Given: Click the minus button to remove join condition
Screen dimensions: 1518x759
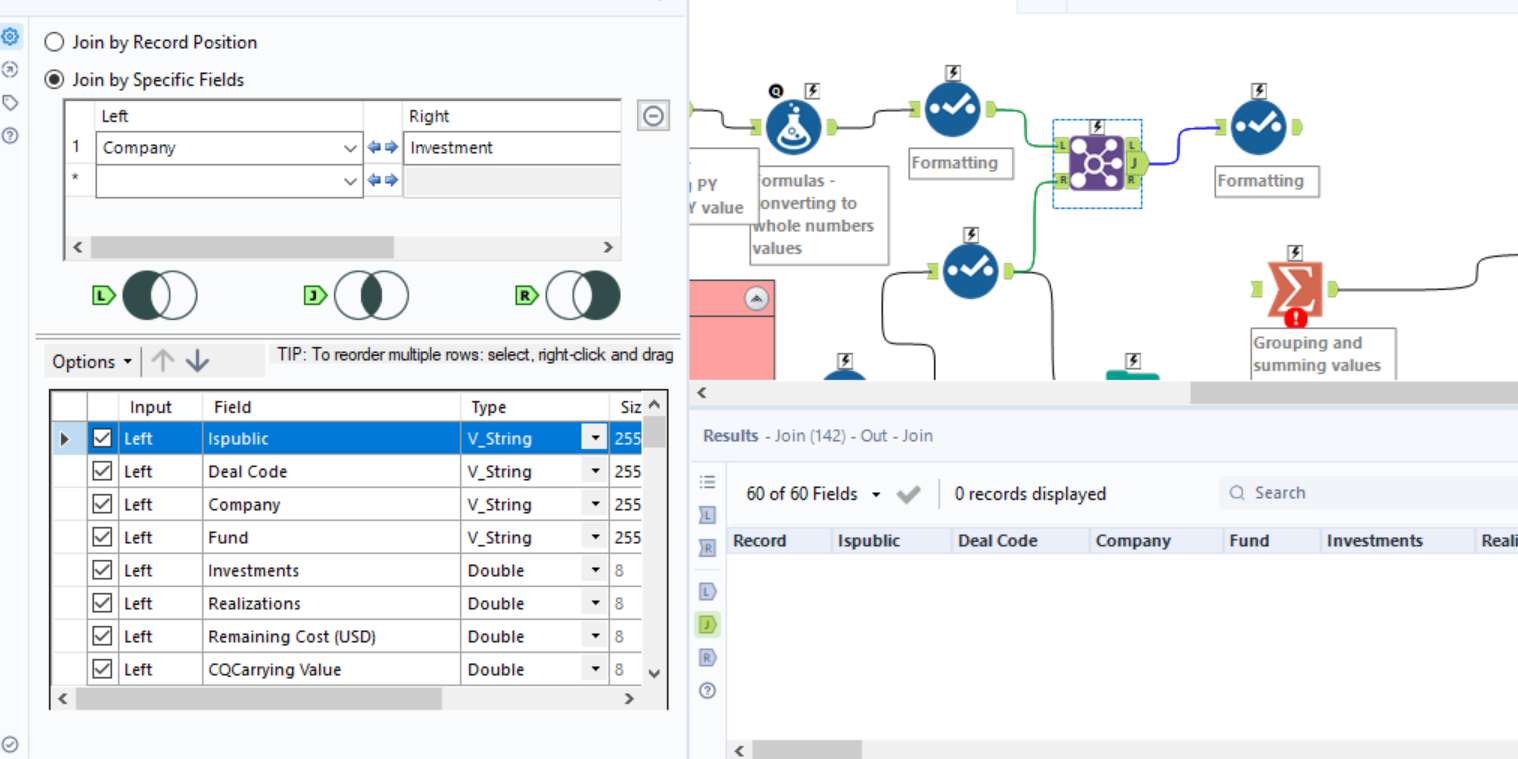Looking at the screenshot, I should [653, 115].
